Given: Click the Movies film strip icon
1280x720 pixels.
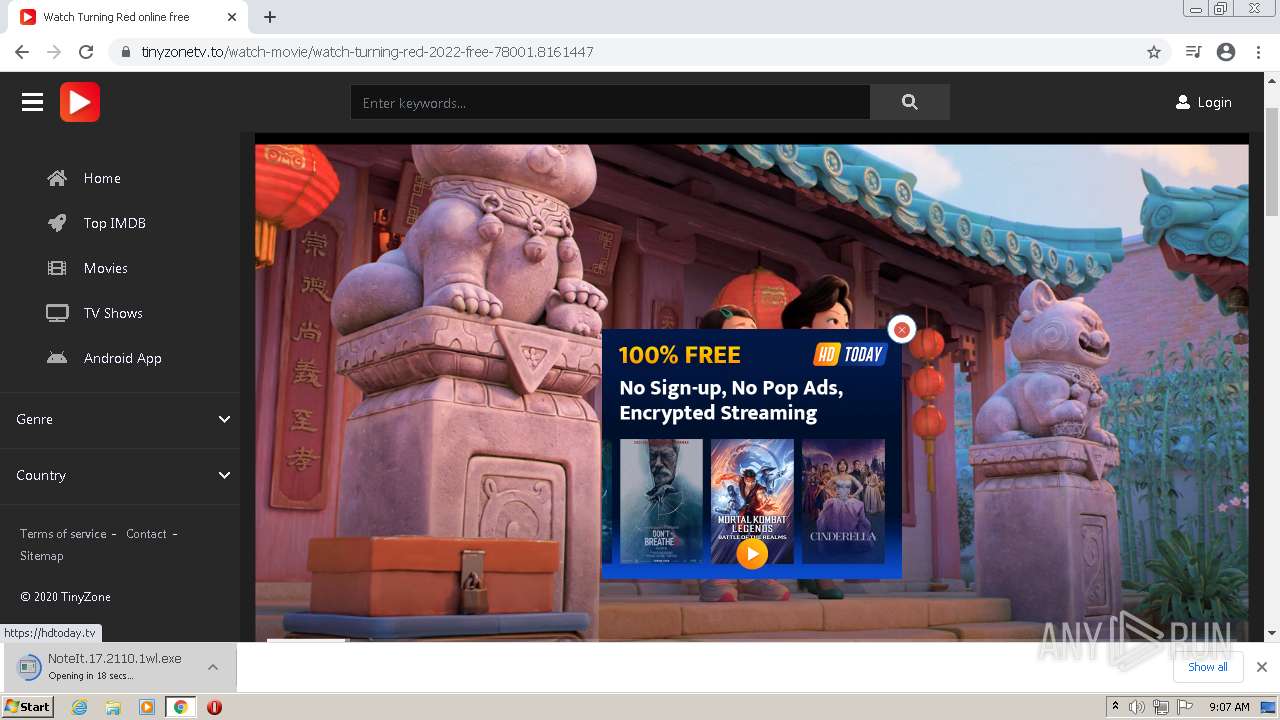Looking at the screenshot, I should [x=57, y=268].
